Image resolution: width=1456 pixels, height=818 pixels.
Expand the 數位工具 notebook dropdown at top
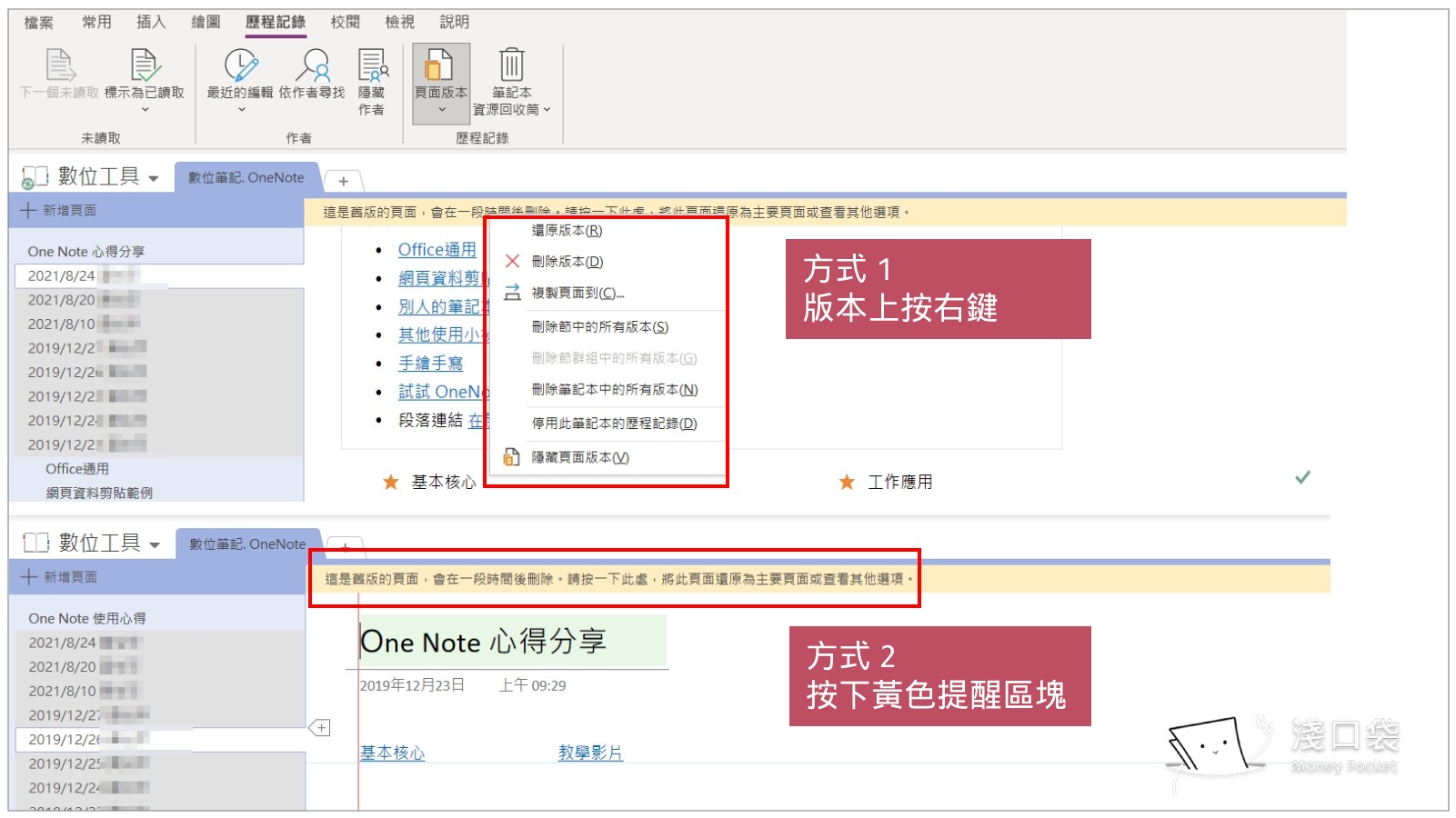pyautogui.click(x=153, y=178)
